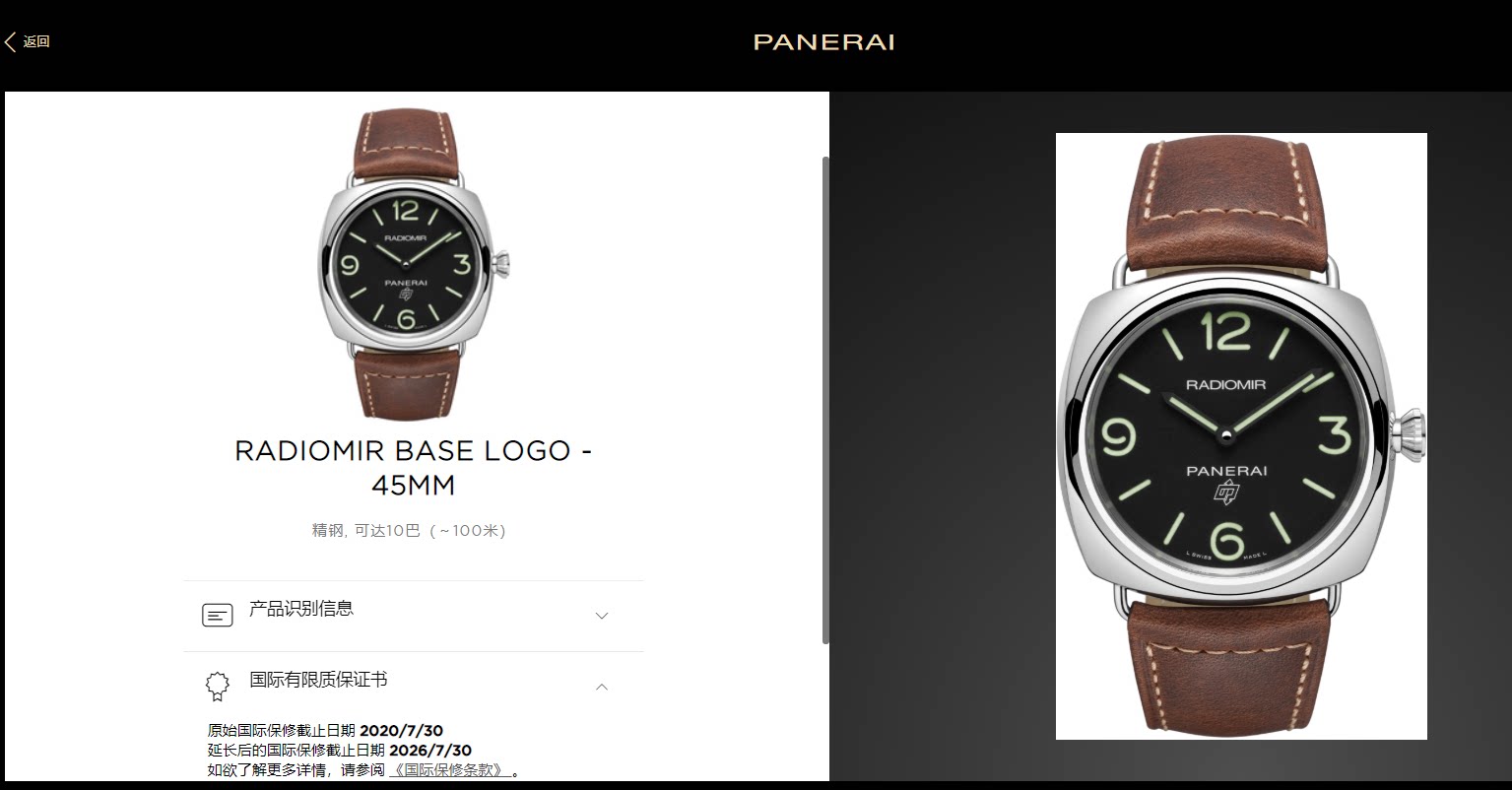Viewport: 1512px width, 790px height.
Task: Click the RADIOMIR BASE LOGO - 45MM title
Action: pos(414,468)
